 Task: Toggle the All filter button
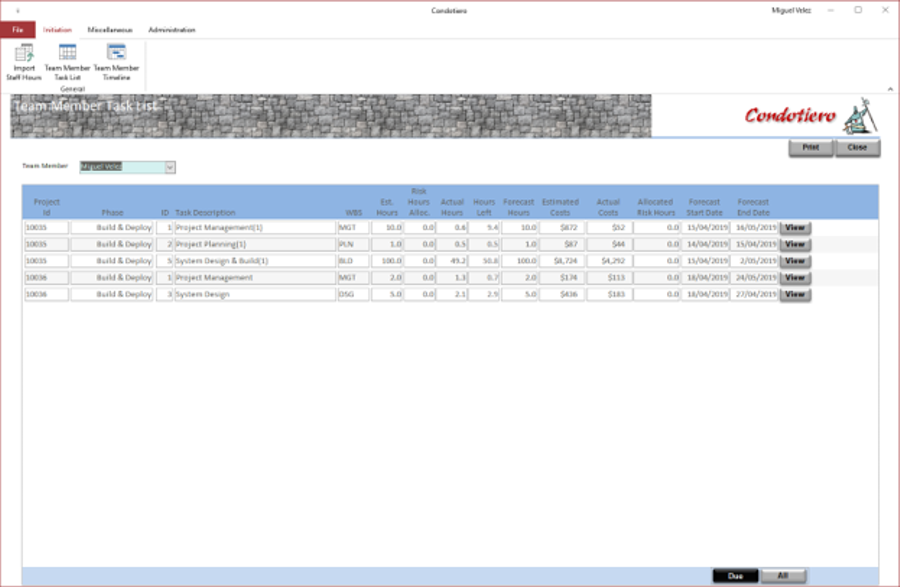(783, 576)
